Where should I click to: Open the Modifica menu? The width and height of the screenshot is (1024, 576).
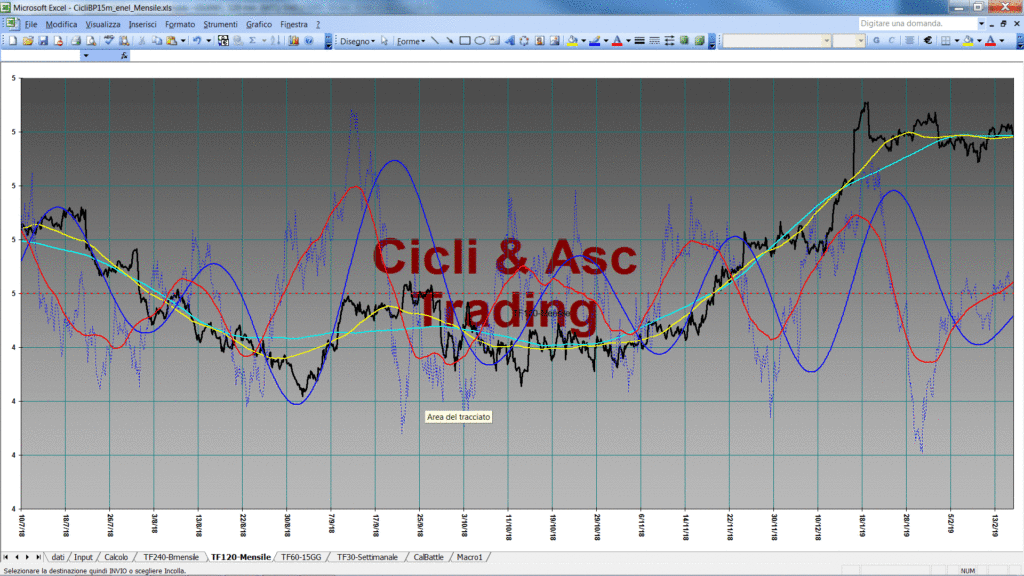click(61, 24)
